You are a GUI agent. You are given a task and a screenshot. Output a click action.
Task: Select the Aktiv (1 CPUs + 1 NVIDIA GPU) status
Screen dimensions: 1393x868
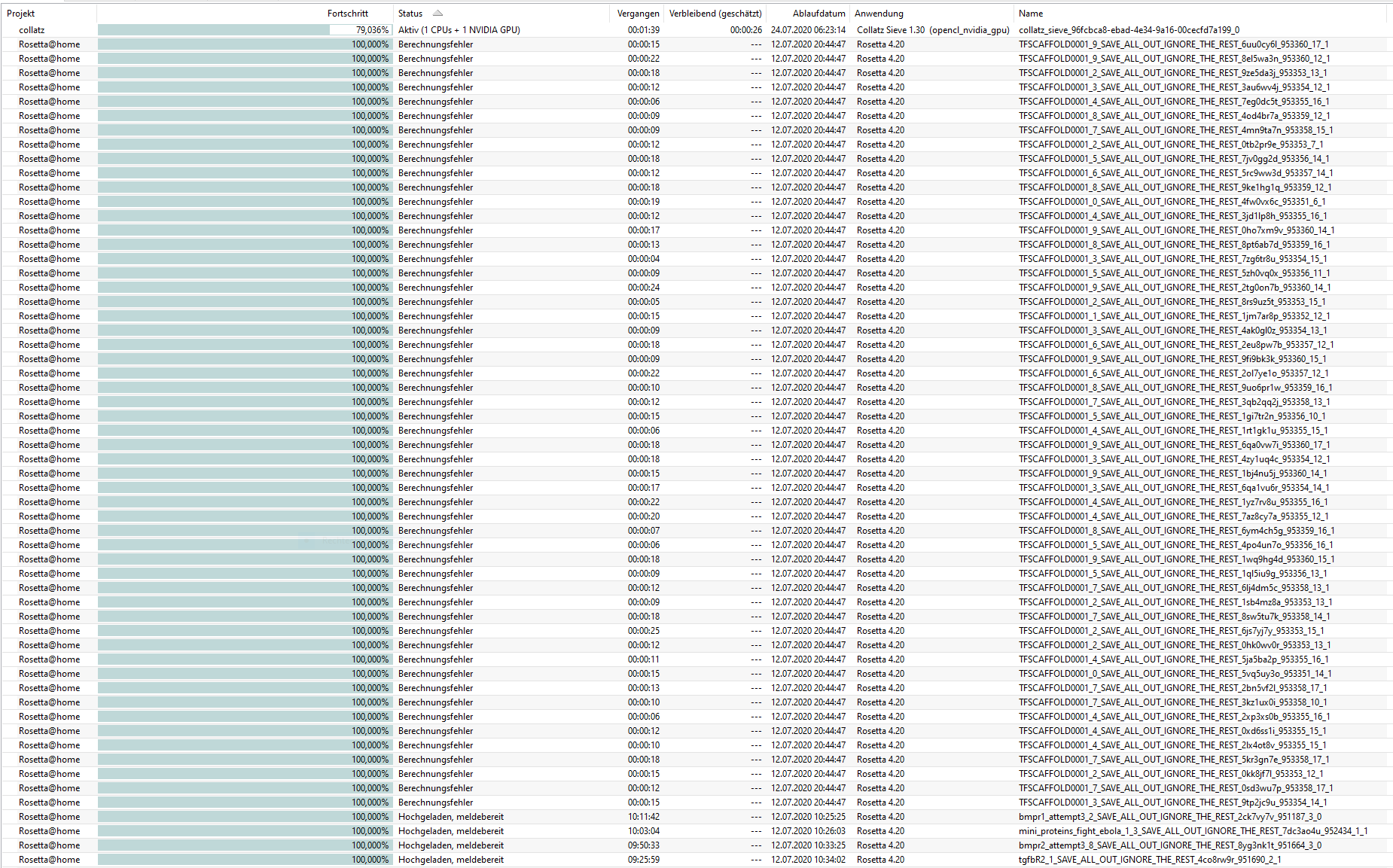click(459, 30)
